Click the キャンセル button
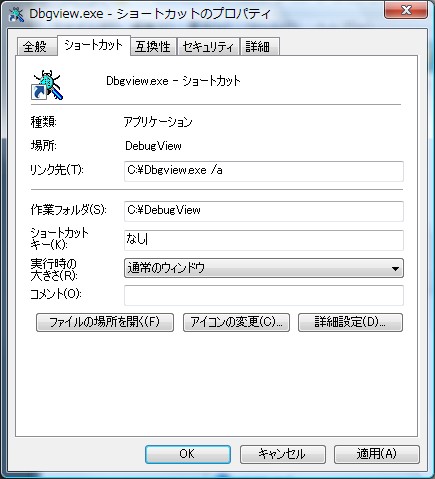Screen dimensions: 435x479 (x=282, y=454)
